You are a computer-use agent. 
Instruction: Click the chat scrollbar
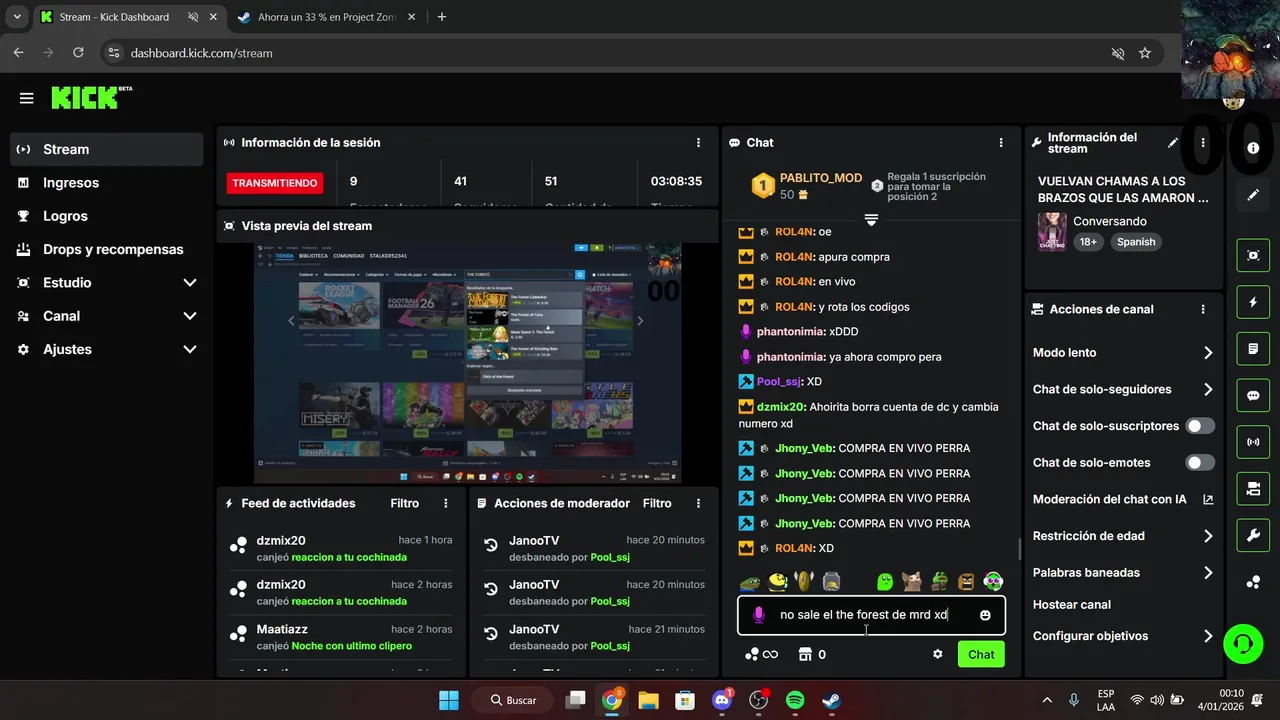1019,549
